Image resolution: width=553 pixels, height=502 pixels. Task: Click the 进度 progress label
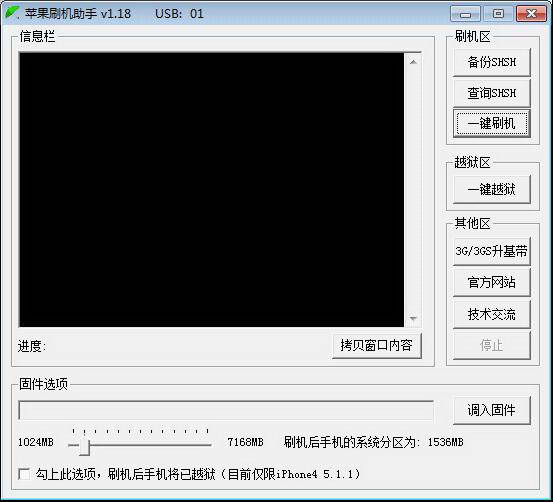pos(32,346)
